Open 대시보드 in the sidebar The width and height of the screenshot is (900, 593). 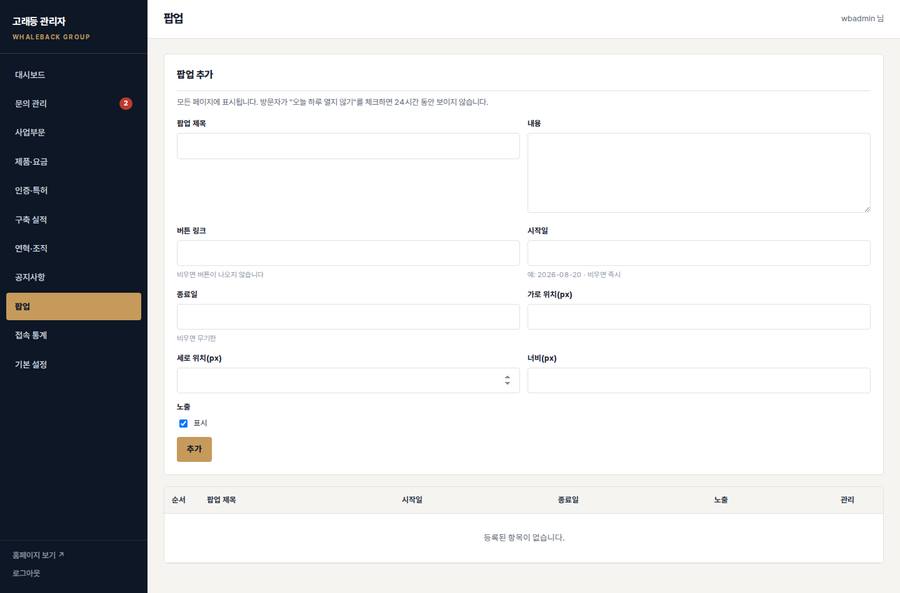(73, 75)
